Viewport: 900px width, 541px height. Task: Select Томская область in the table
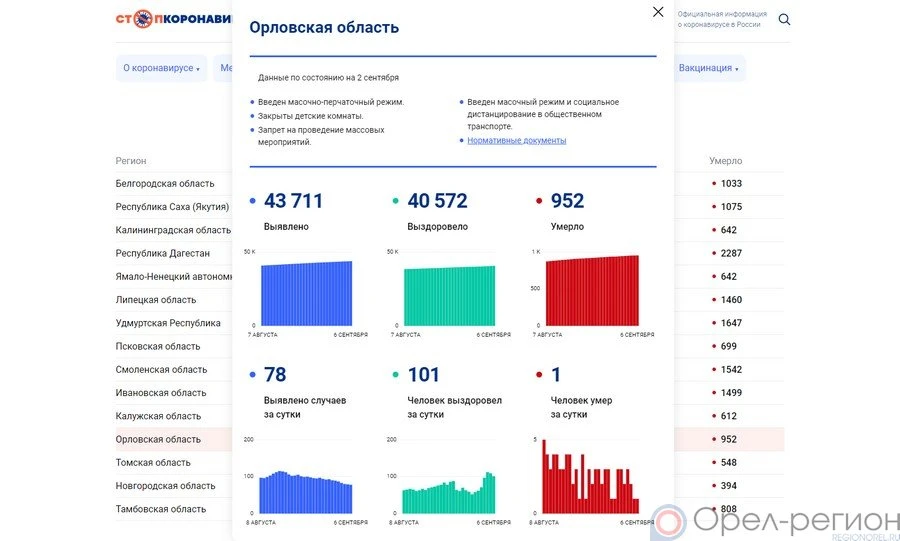point(153,463)
